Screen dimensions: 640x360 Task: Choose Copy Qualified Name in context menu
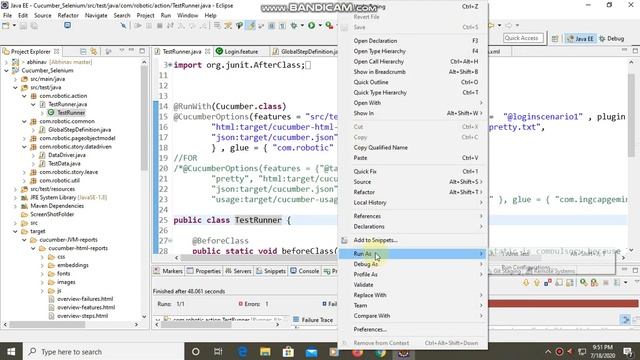(x=412, y=147)
